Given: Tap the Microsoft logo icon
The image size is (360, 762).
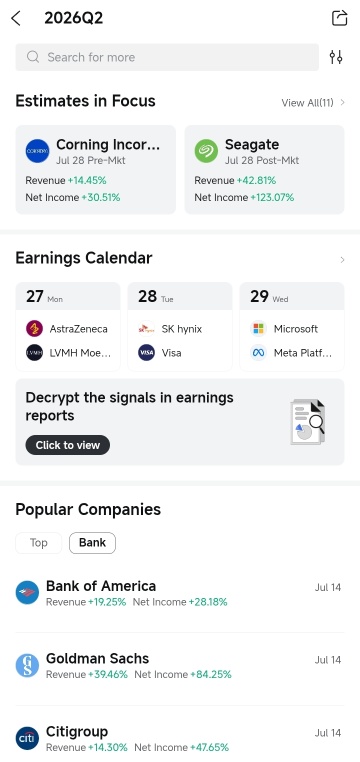Looking at the screenshot, I should click(258, 329).
